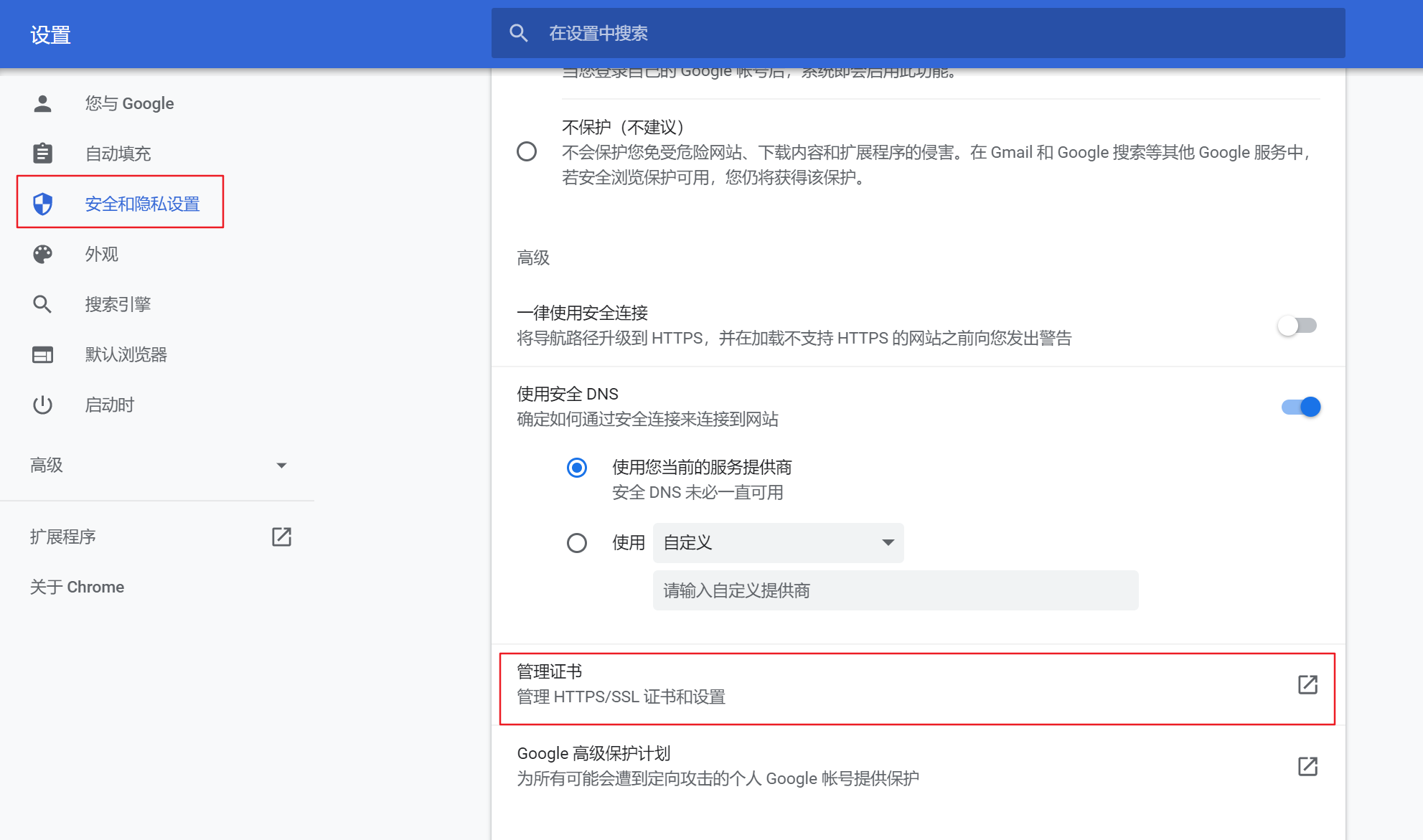Screen dimensions: 1423x840
Task: Select the 使用 custom provider radio button
Action: 577,543
